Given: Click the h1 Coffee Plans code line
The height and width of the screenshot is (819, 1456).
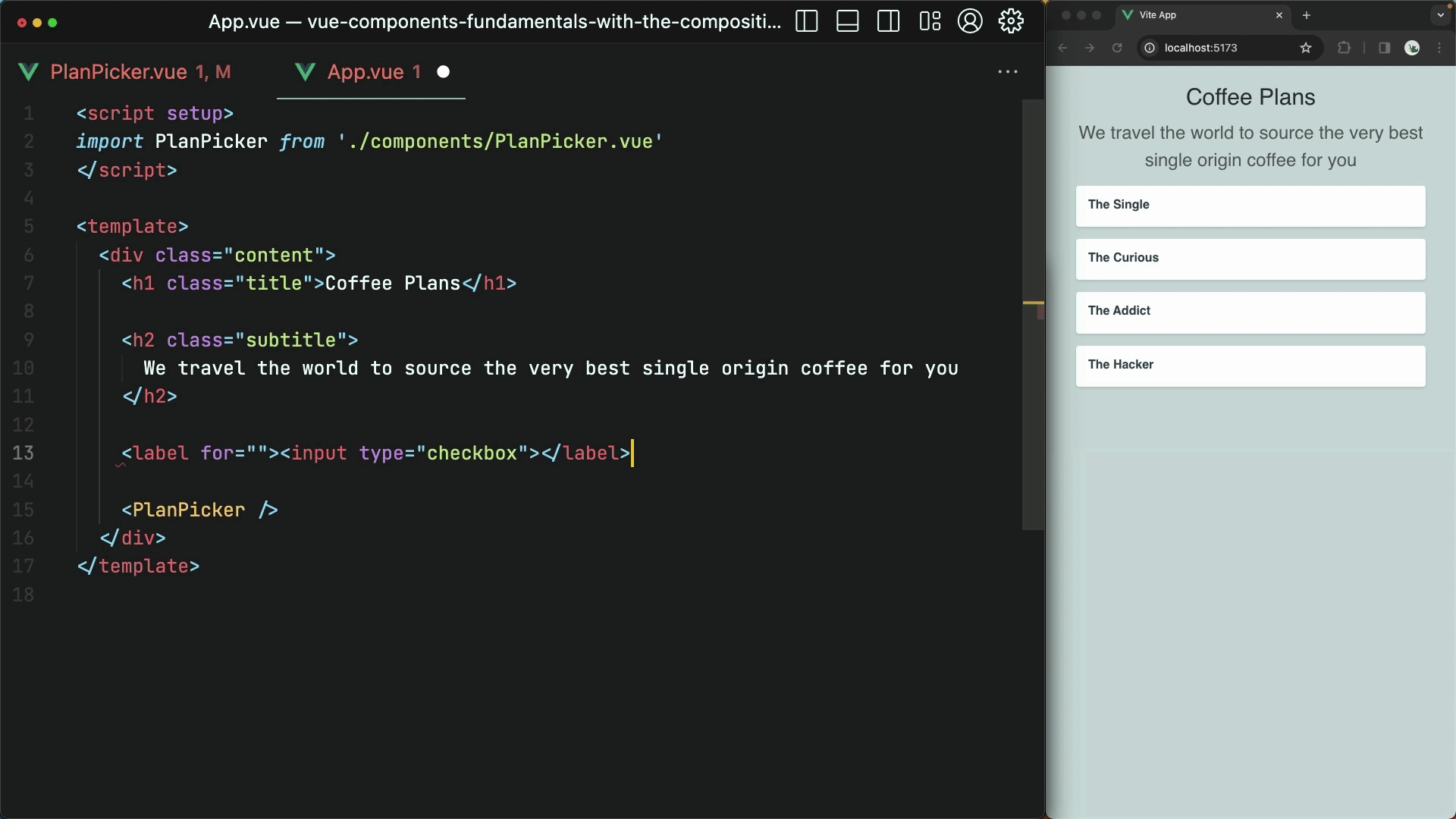Looking at the screenshot, I should pos(318,284).
